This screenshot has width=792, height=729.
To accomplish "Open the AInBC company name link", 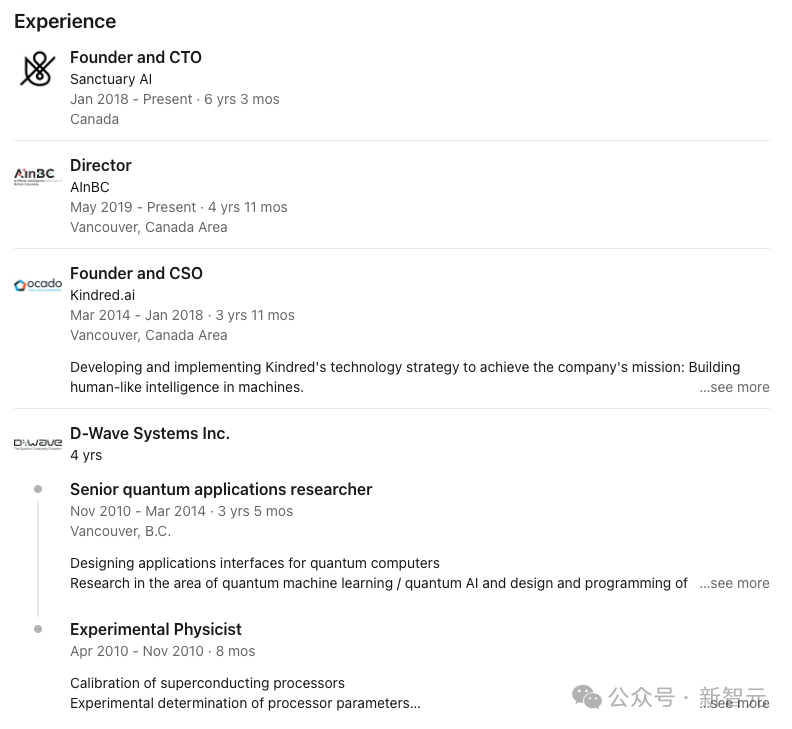I will (90, 187).
